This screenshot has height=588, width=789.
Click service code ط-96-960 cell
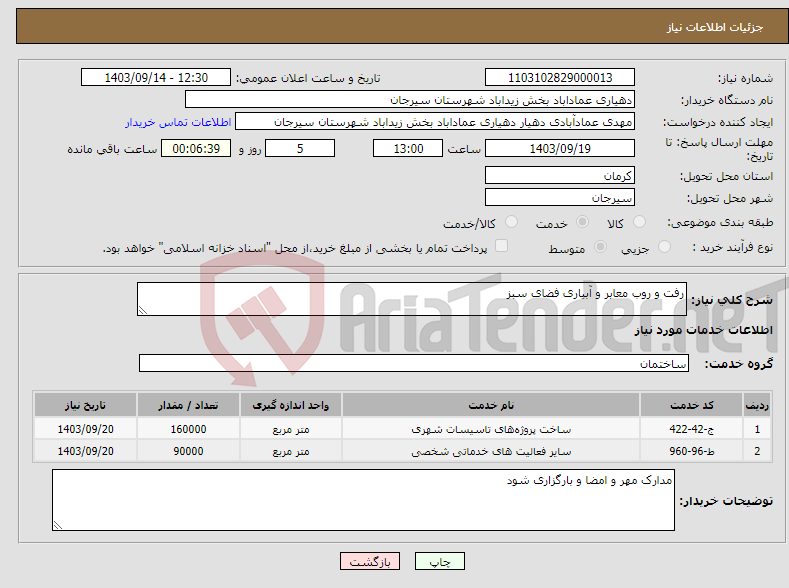click(x=692, y=451)
